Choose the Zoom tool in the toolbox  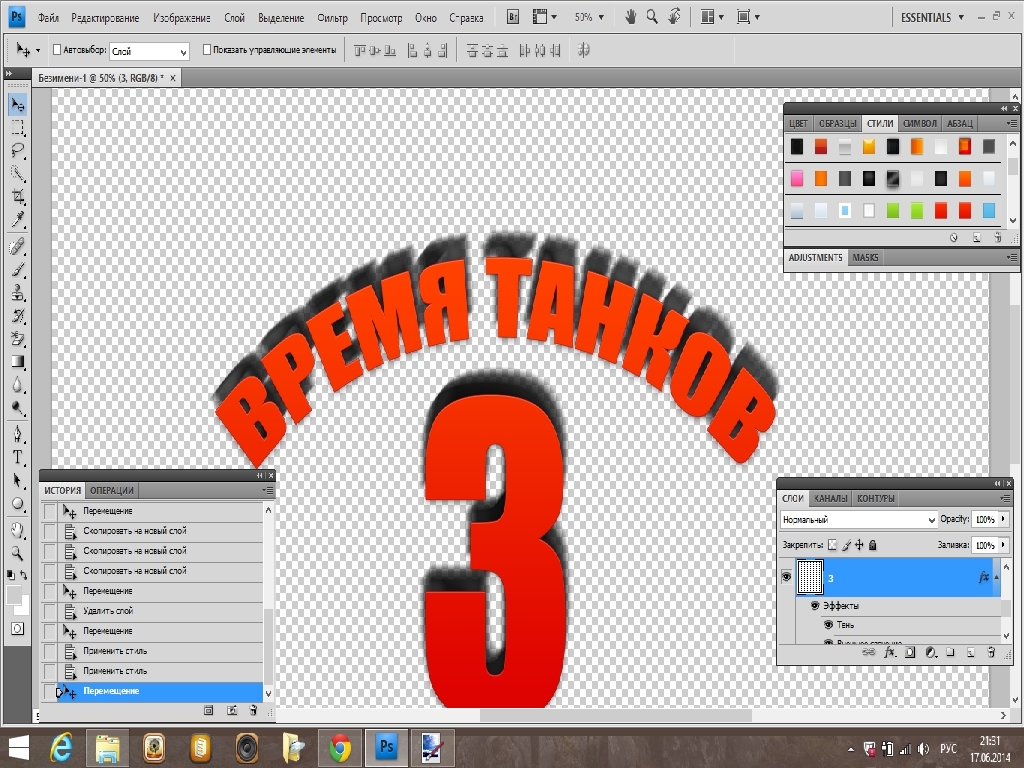(x=18, y=552)
